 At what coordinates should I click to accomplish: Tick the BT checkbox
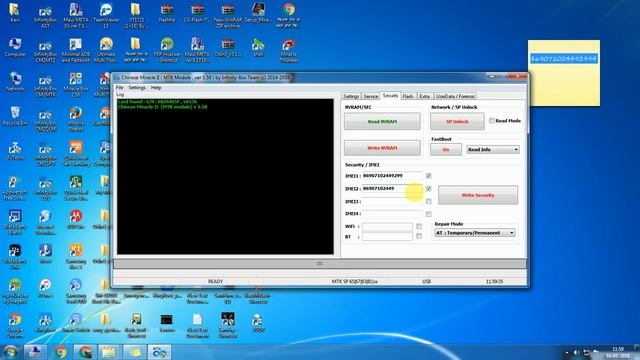[x=419, y=236]
